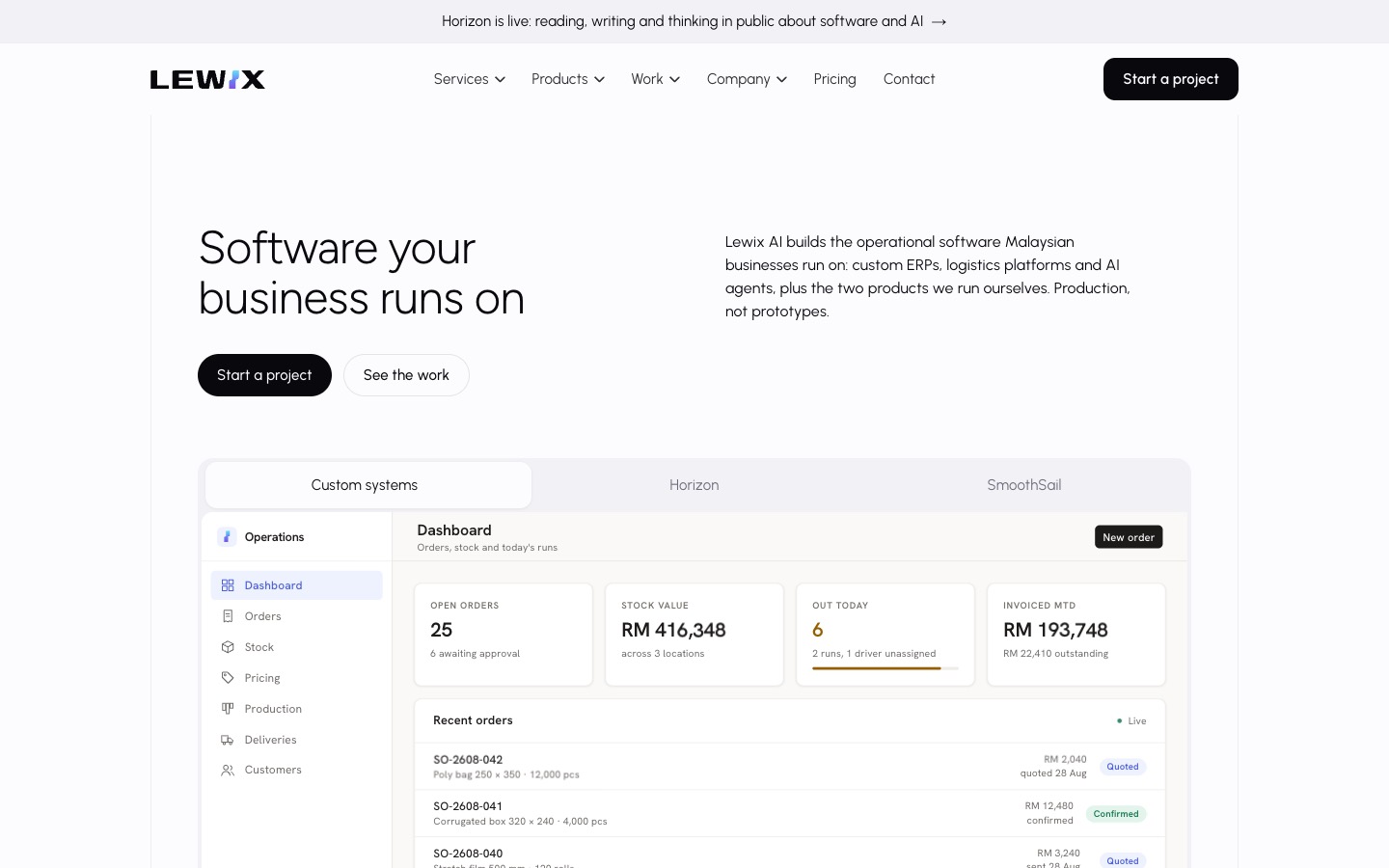The width and height of the screenshot is (1389, 868).
Task: Go to the Contact page
Action: coord(909,79)
